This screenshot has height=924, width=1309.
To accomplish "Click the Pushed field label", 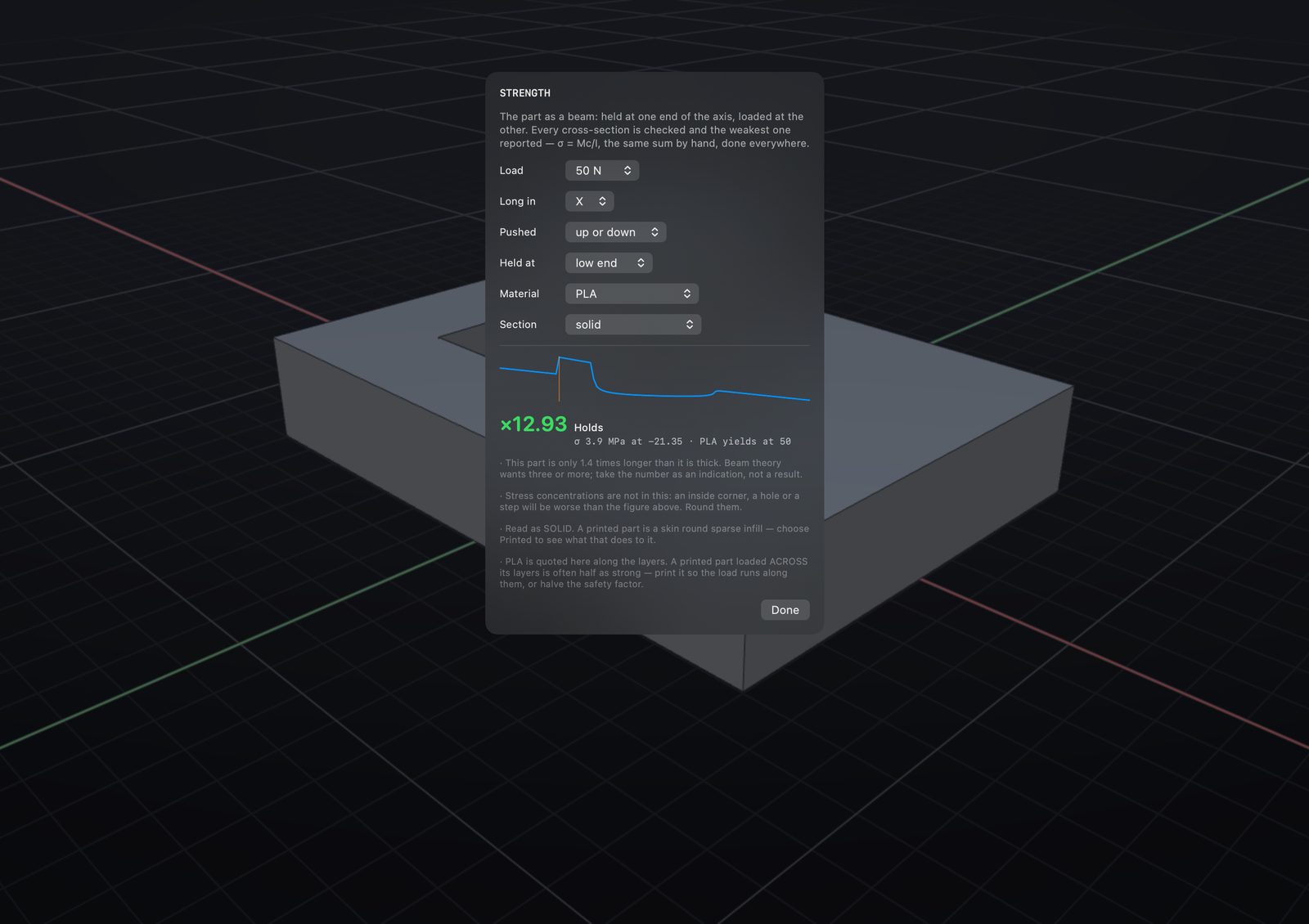I will click(x=518, y=232).
